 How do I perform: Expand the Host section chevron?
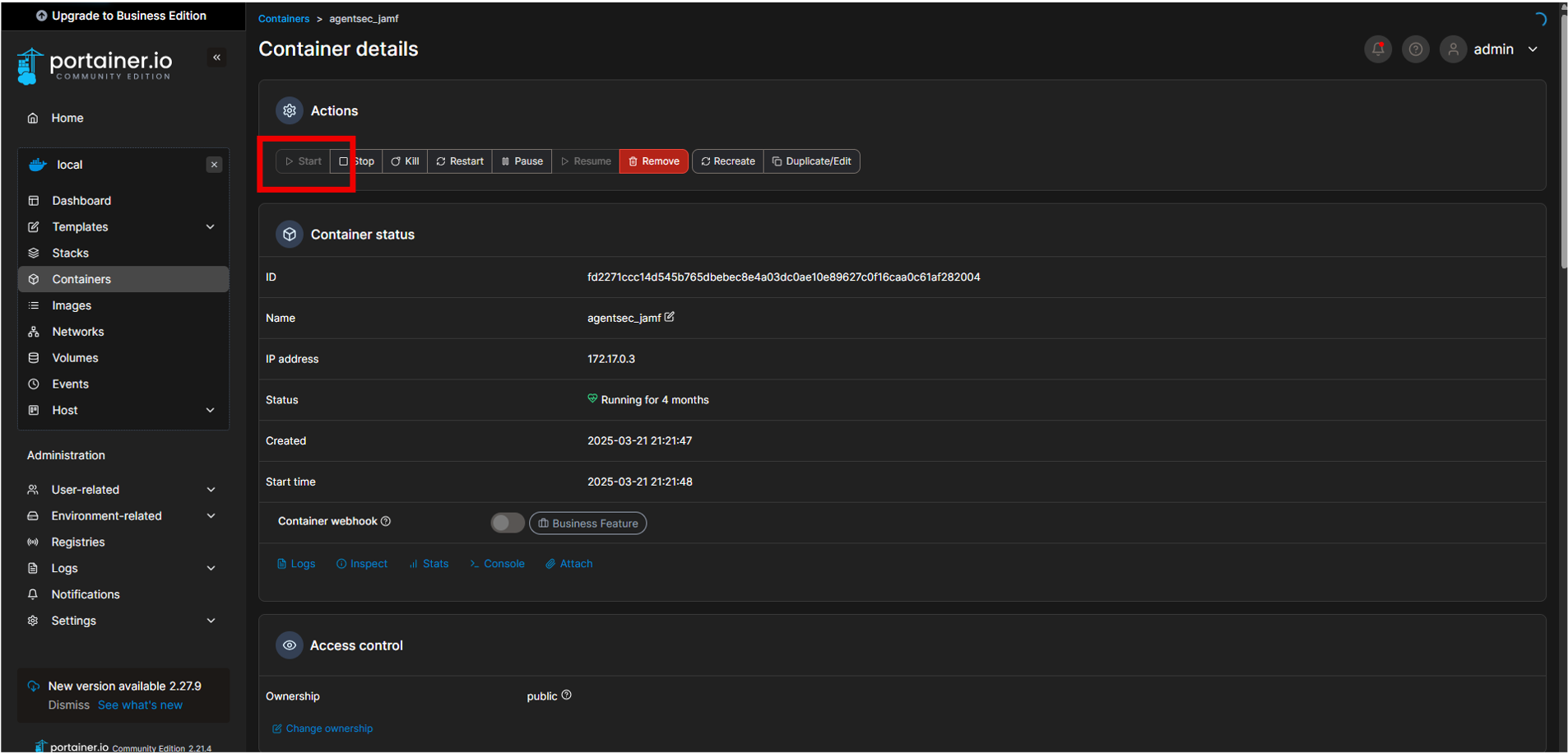point(211,411)
